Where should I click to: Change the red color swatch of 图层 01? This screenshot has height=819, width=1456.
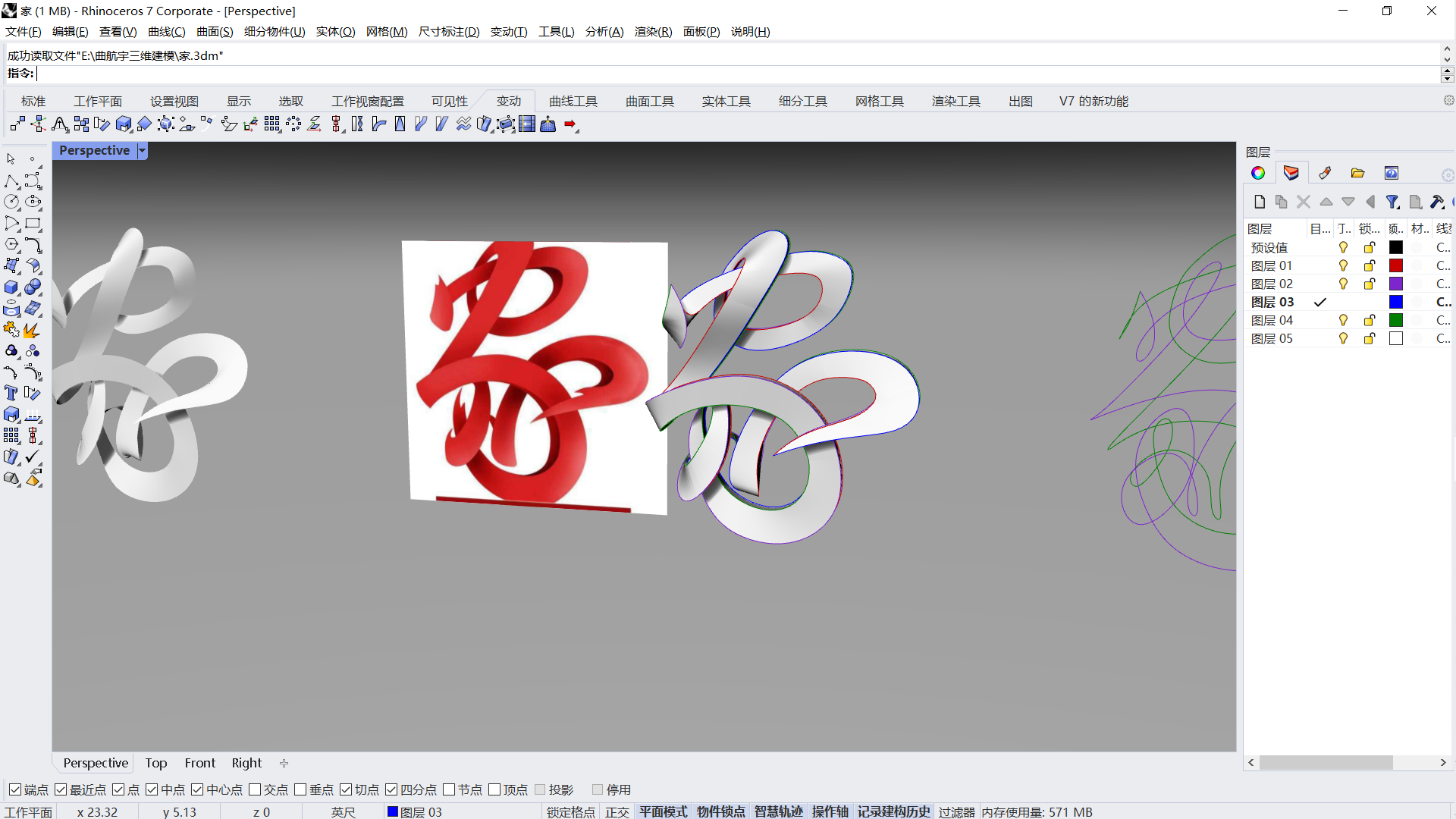[1396, 265]
